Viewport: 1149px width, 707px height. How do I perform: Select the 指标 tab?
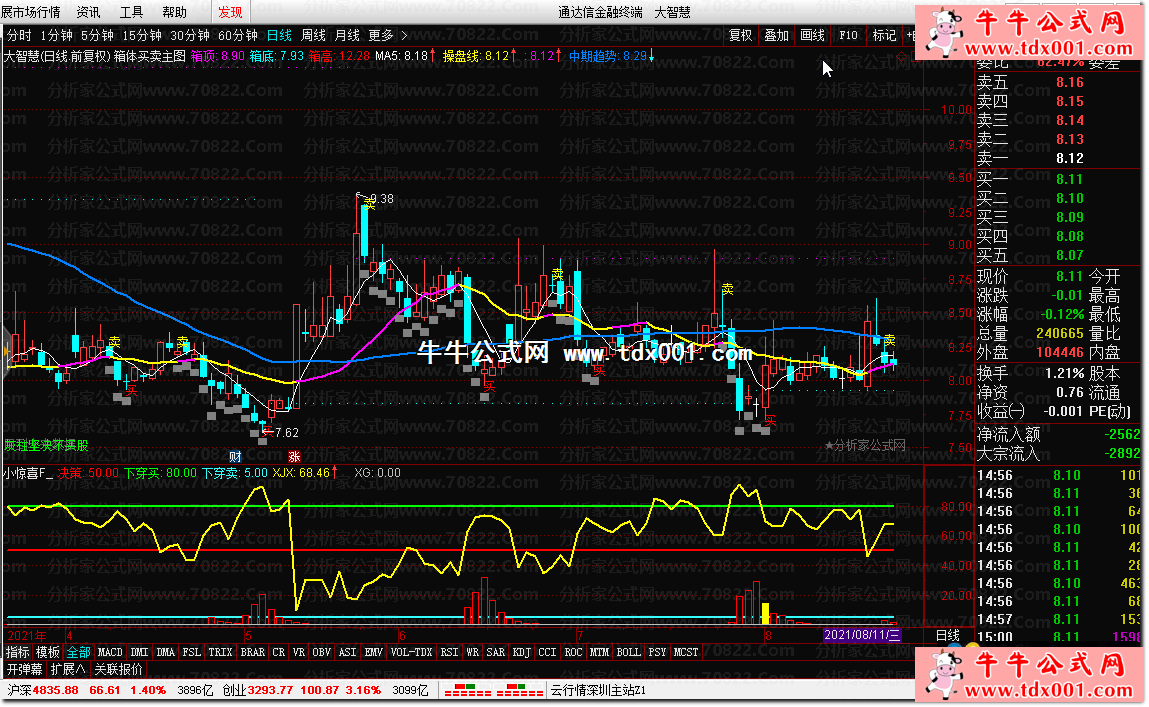(x=18, y=652)
